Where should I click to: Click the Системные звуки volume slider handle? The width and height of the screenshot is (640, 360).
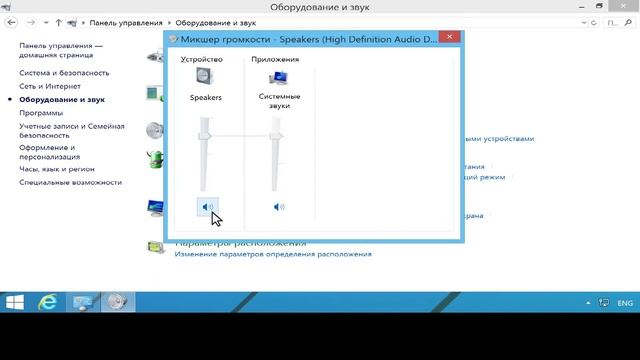(276, 136)
